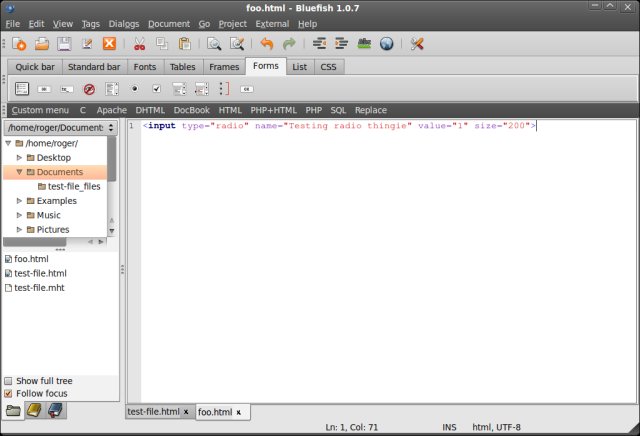Open Find with the magnifier icon
Viewport: 640px width, 436px height.
pyautogui.click(x=214, y=44)
